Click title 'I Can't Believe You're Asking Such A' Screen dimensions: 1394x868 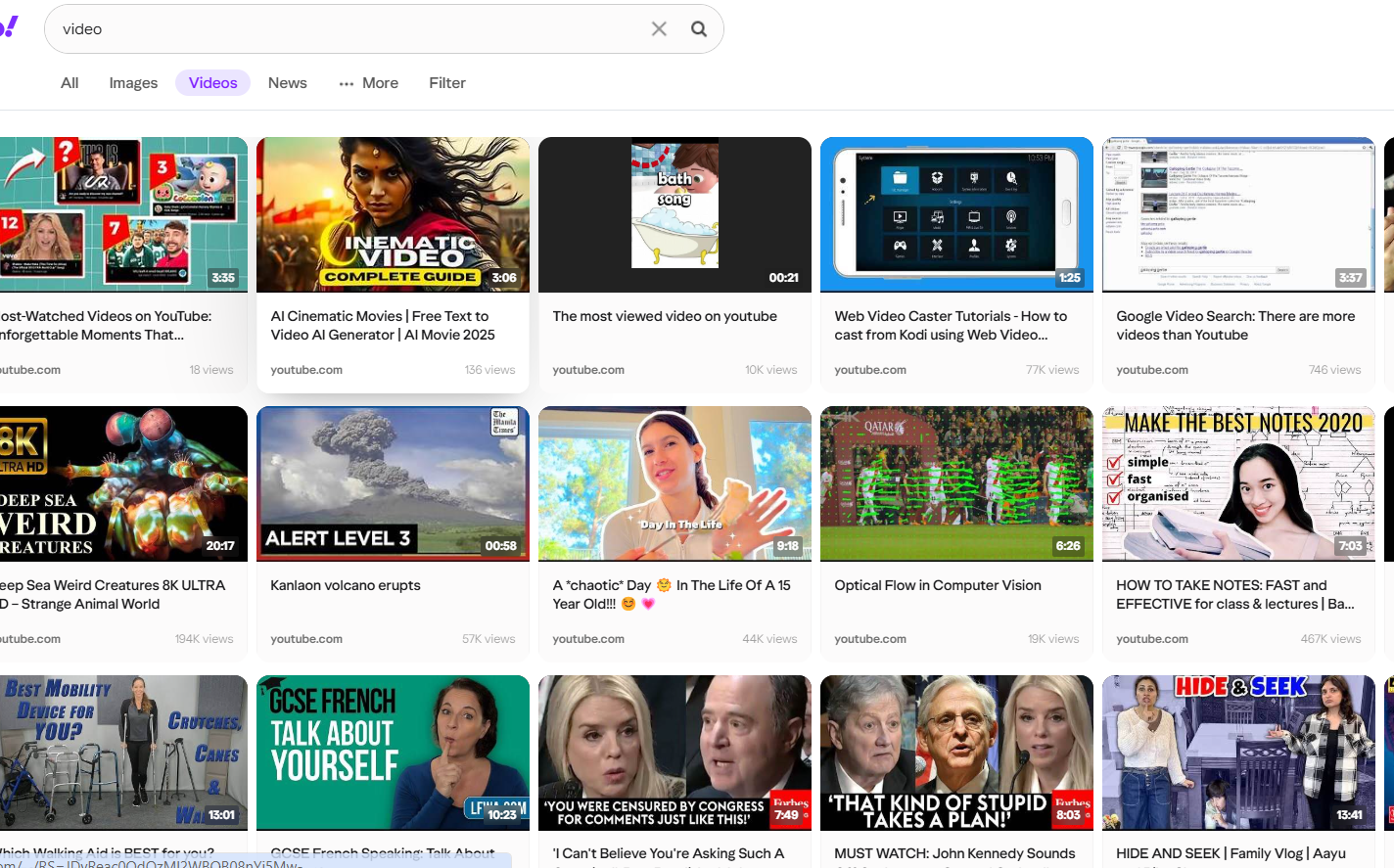pos(669,854)
